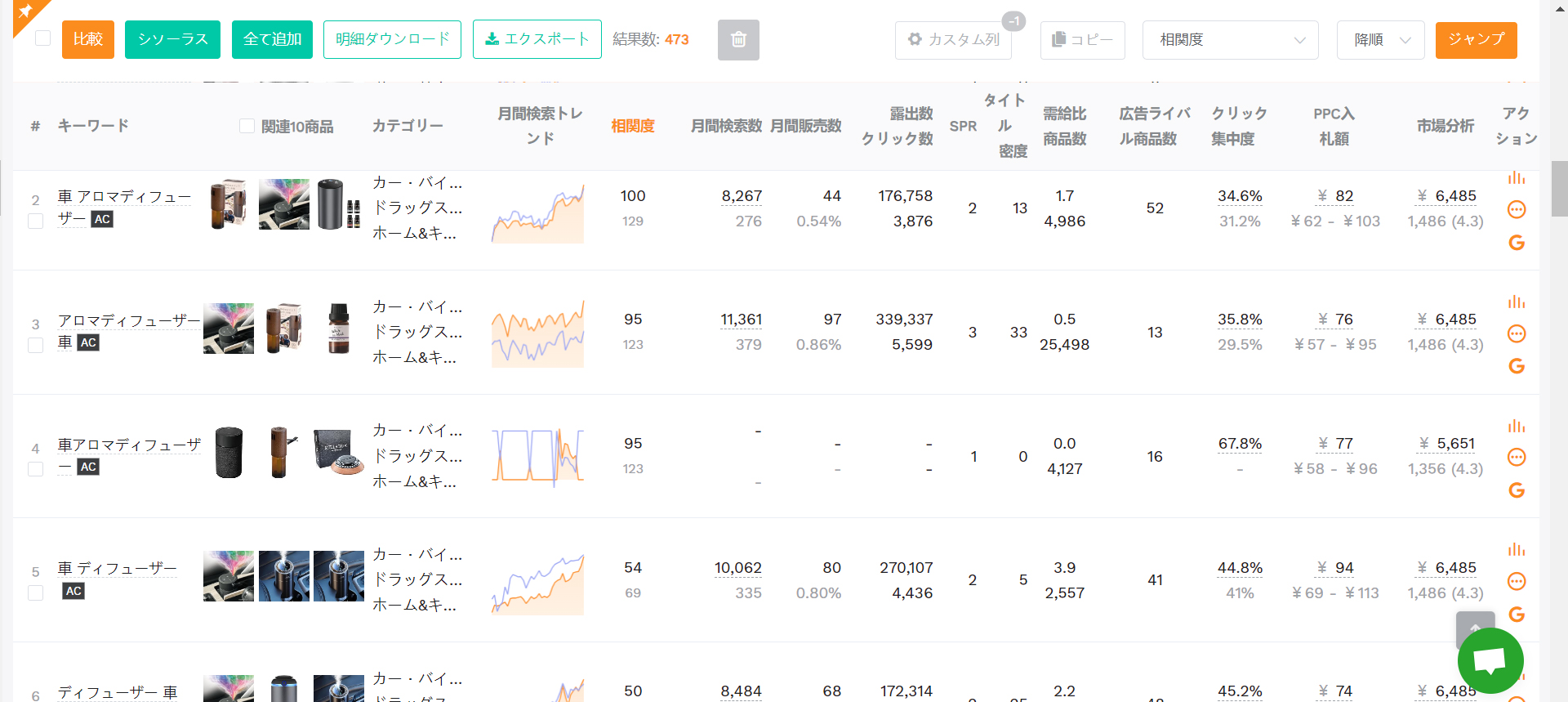Click orange ジャンプ button

1476,40
